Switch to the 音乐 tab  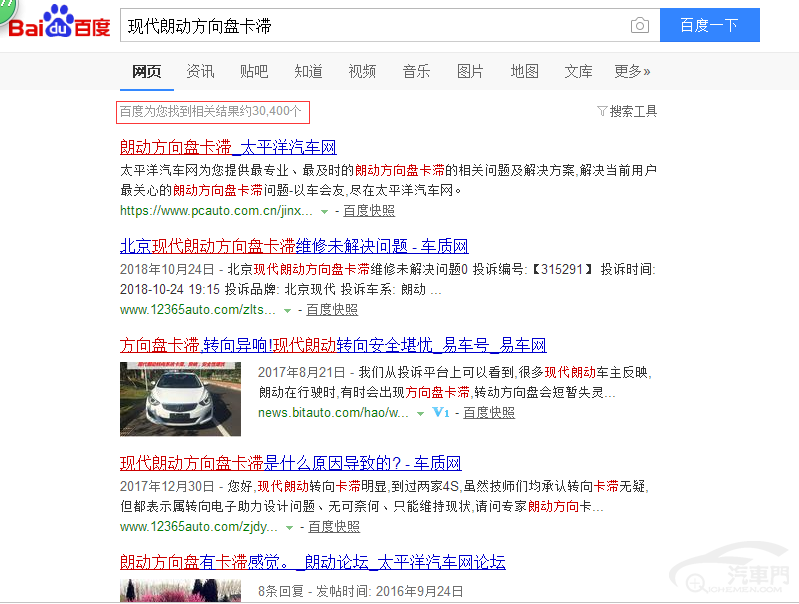coord(416,71)
